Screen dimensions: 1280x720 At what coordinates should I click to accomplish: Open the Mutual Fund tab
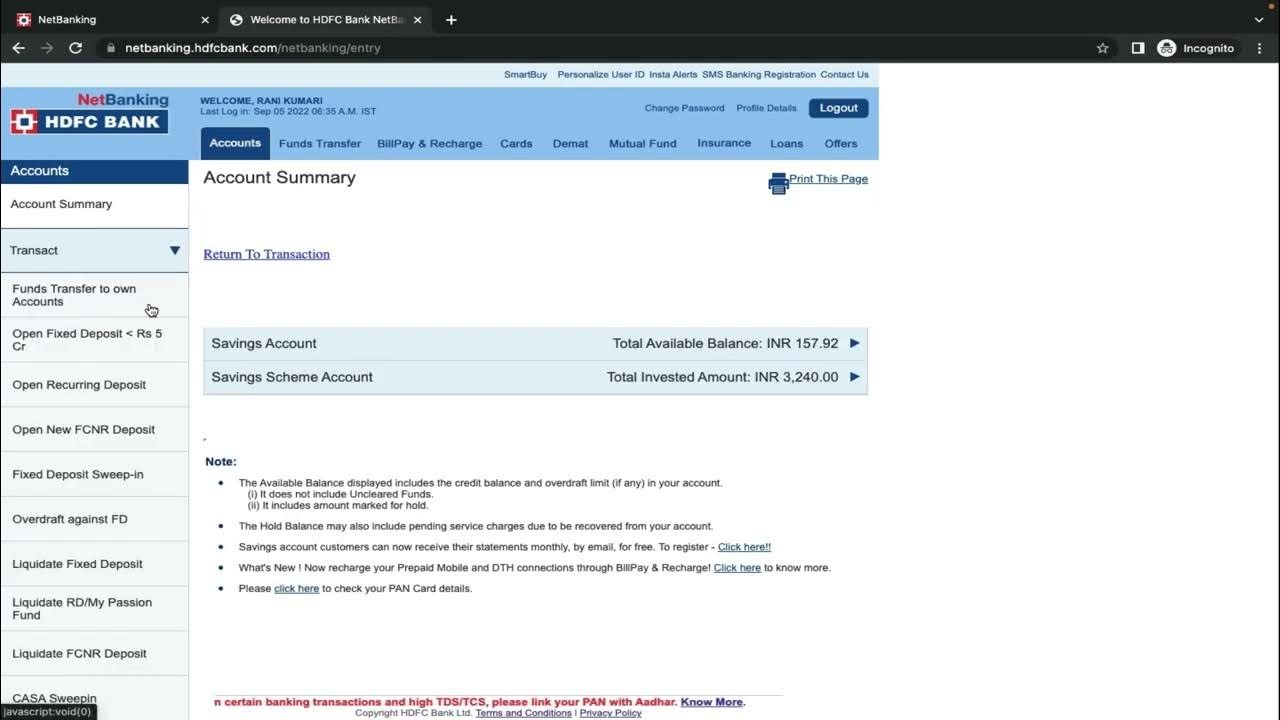[643, 144]
